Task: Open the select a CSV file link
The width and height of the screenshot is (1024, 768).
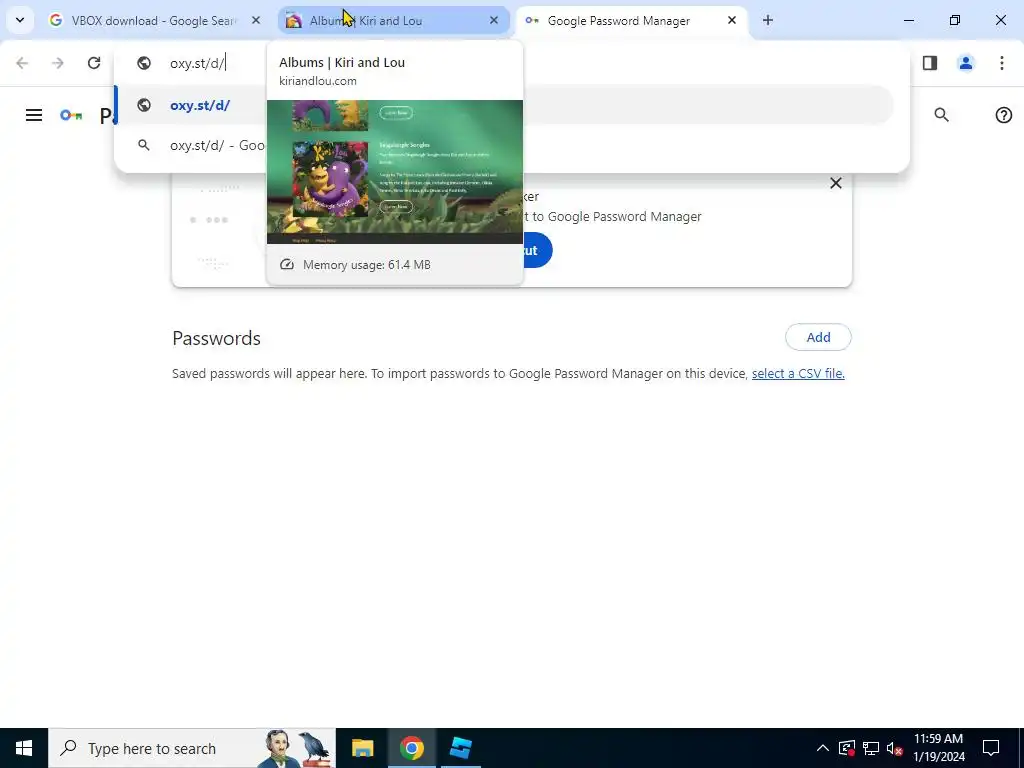Action: pos(798,374)
